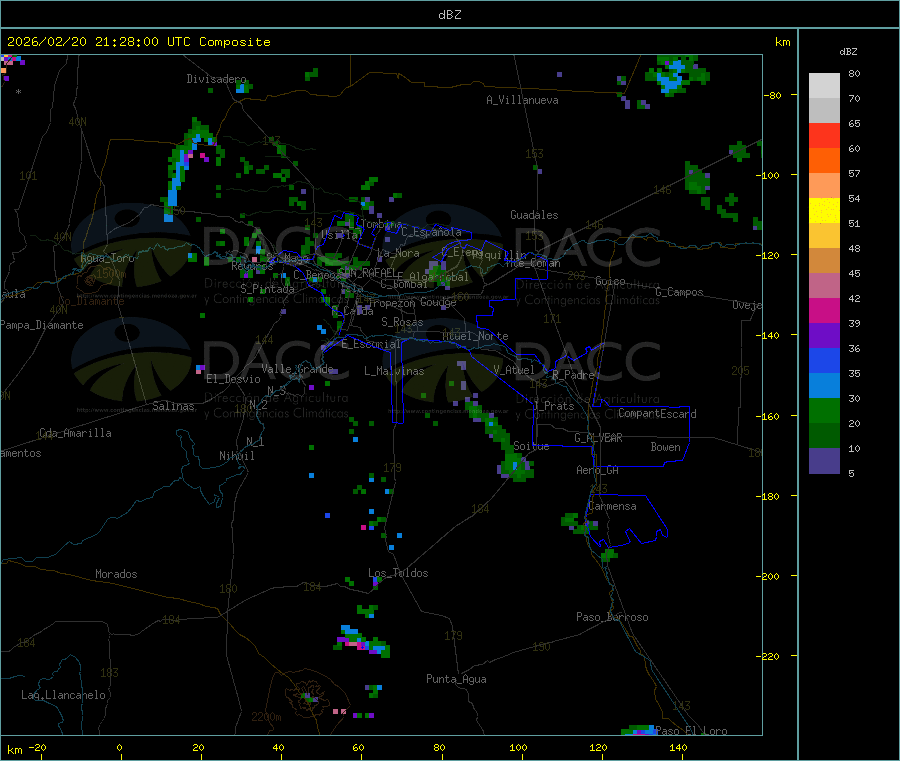Click the -200 km vertical axis tick
Screen dimensions: 900x761
tap(770, 576)
